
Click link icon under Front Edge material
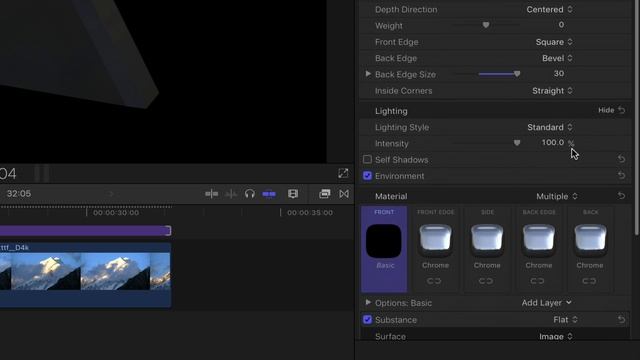(434, 281)
